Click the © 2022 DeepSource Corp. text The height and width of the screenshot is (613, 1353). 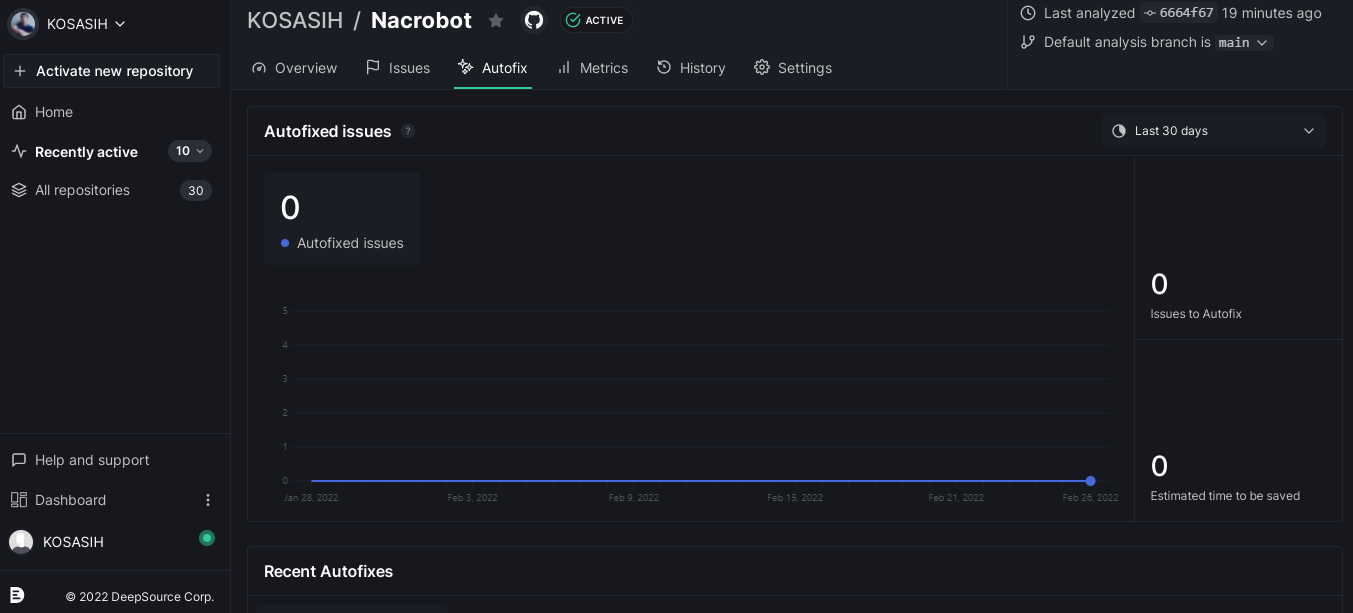pyautogui.click(x=140, y=597)
